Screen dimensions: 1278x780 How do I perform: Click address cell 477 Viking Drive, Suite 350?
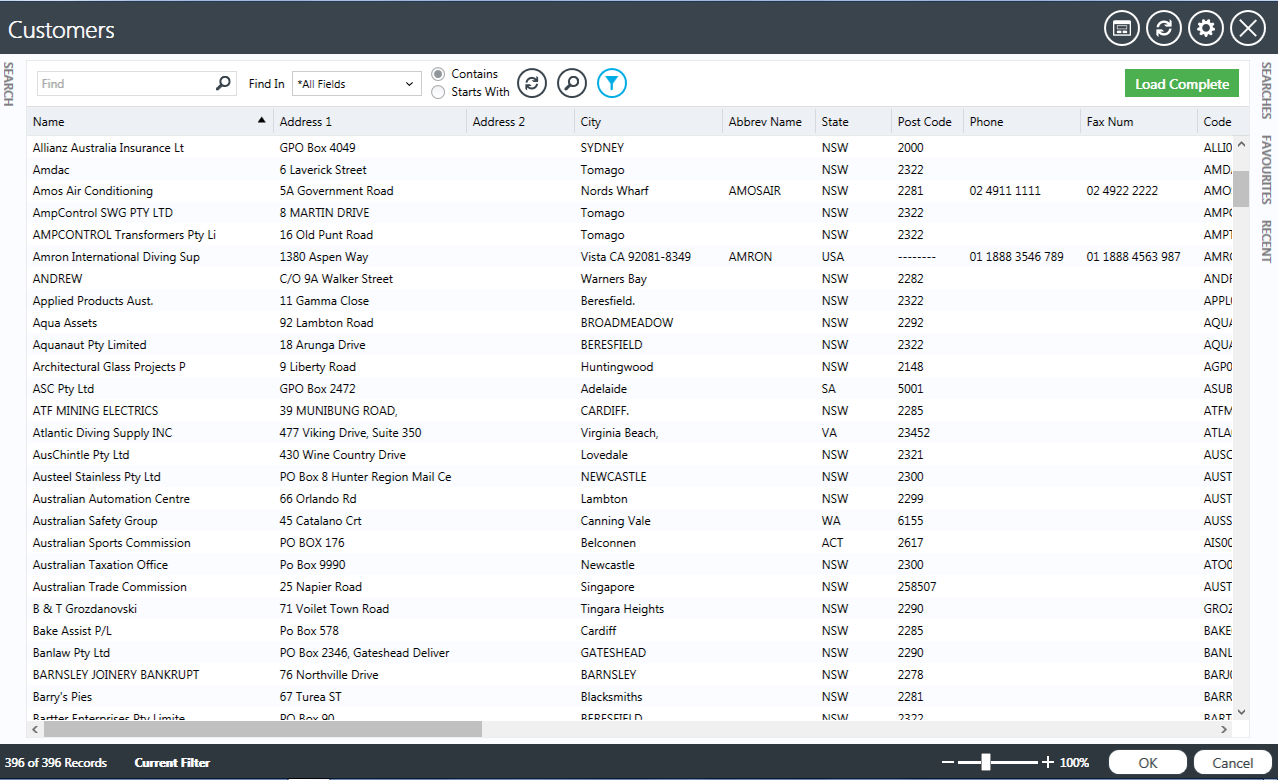(x=350, y=433)
